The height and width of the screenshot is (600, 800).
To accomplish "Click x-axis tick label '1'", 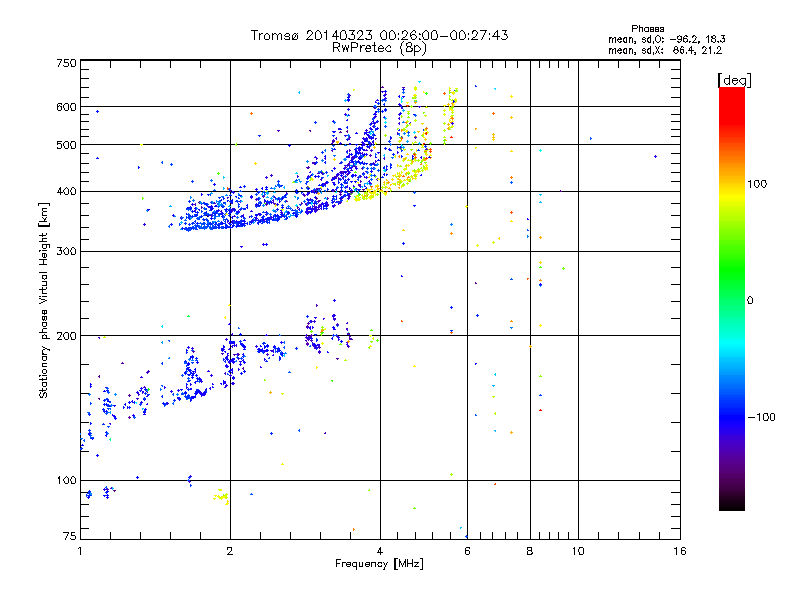I will click(80, 551).
